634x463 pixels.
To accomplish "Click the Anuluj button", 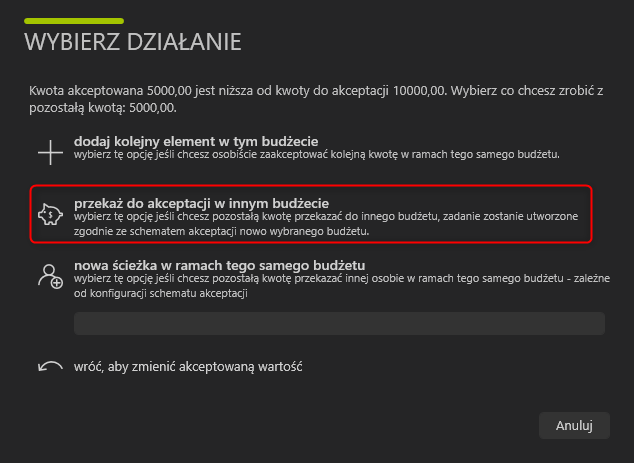I will point(574,425).
